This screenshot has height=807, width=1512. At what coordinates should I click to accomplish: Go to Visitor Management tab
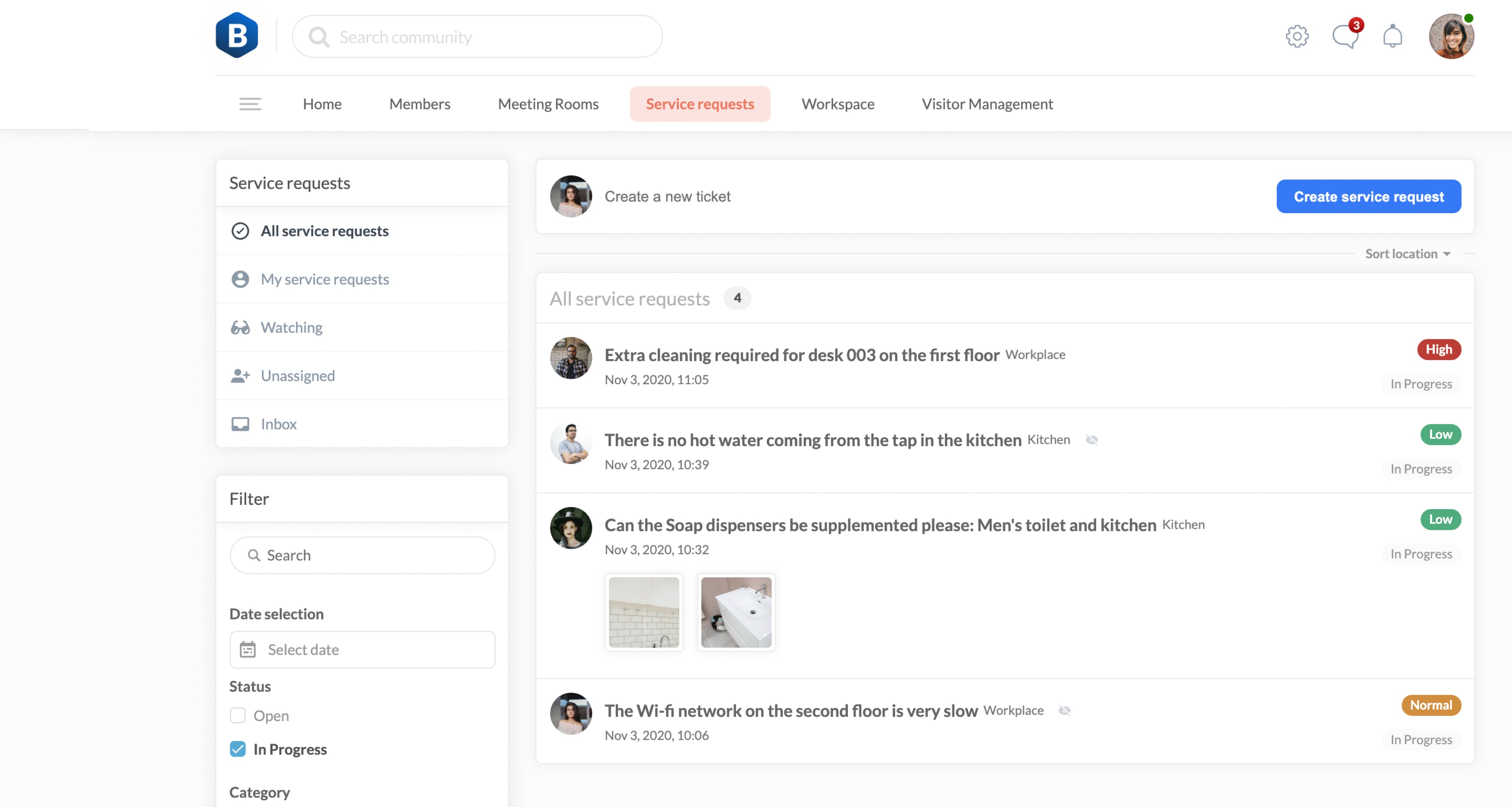tap(987, 104)
